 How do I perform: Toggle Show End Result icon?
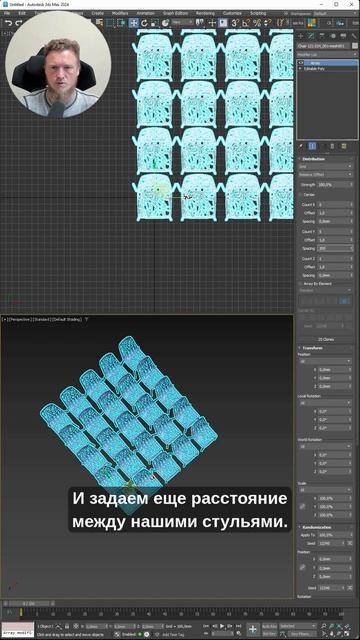pyautogui.click(x=312, y=146)
